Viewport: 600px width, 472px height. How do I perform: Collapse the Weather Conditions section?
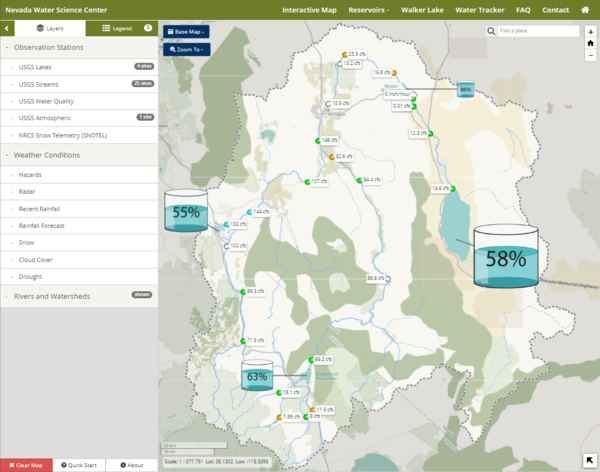(x=79, y=155)
